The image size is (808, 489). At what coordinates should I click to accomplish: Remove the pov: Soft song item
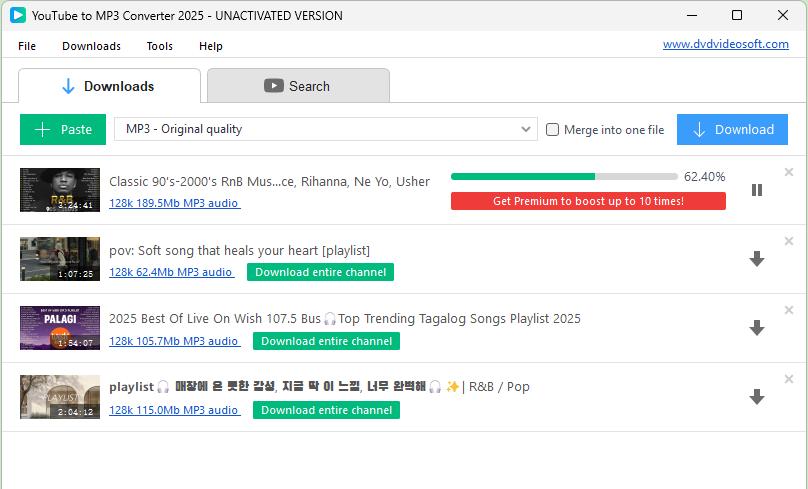point(788,241)
